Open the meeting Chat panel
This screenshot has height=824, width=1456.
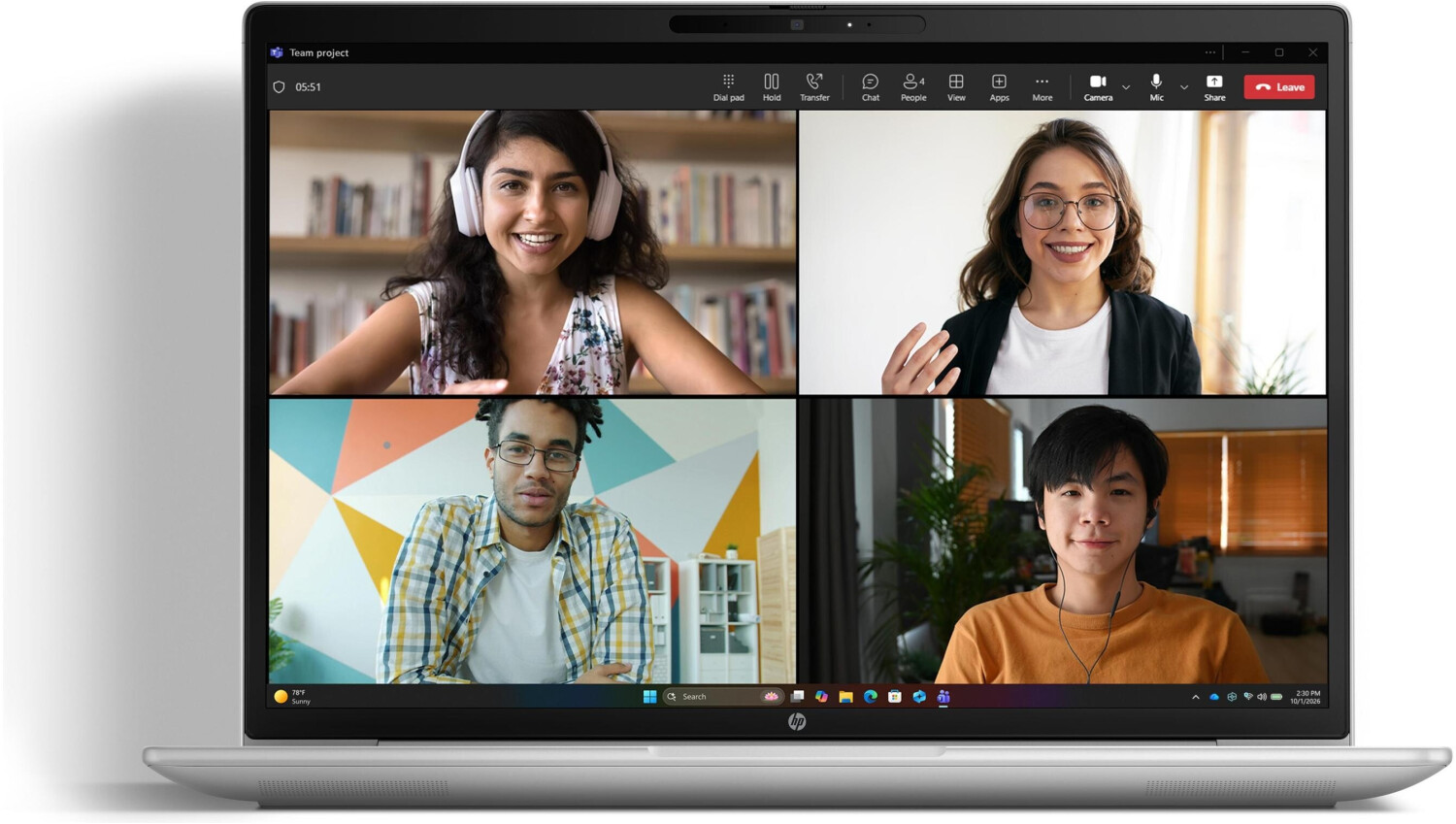[x=871, y=87]
